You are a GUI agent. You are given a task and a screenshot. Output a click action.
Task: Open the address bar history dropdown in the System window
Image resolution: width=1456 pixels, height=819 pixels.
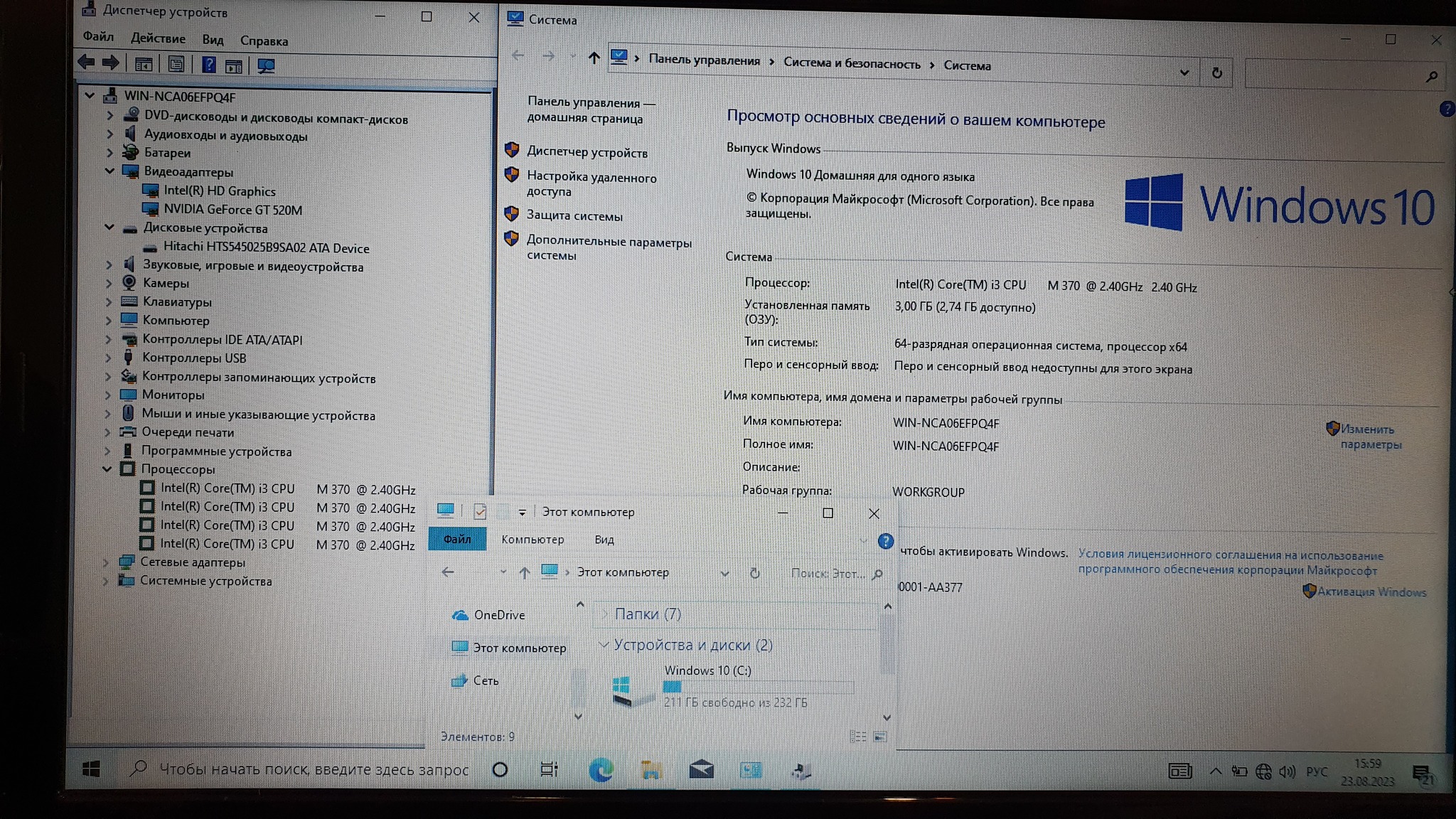coord(1184,73)
